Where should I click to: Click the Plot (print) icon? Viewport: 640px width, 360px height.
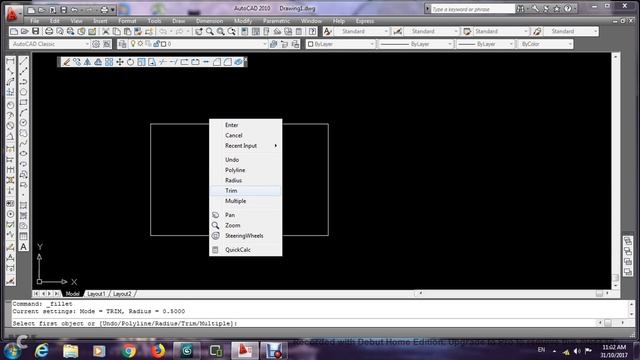click(49, 31)
